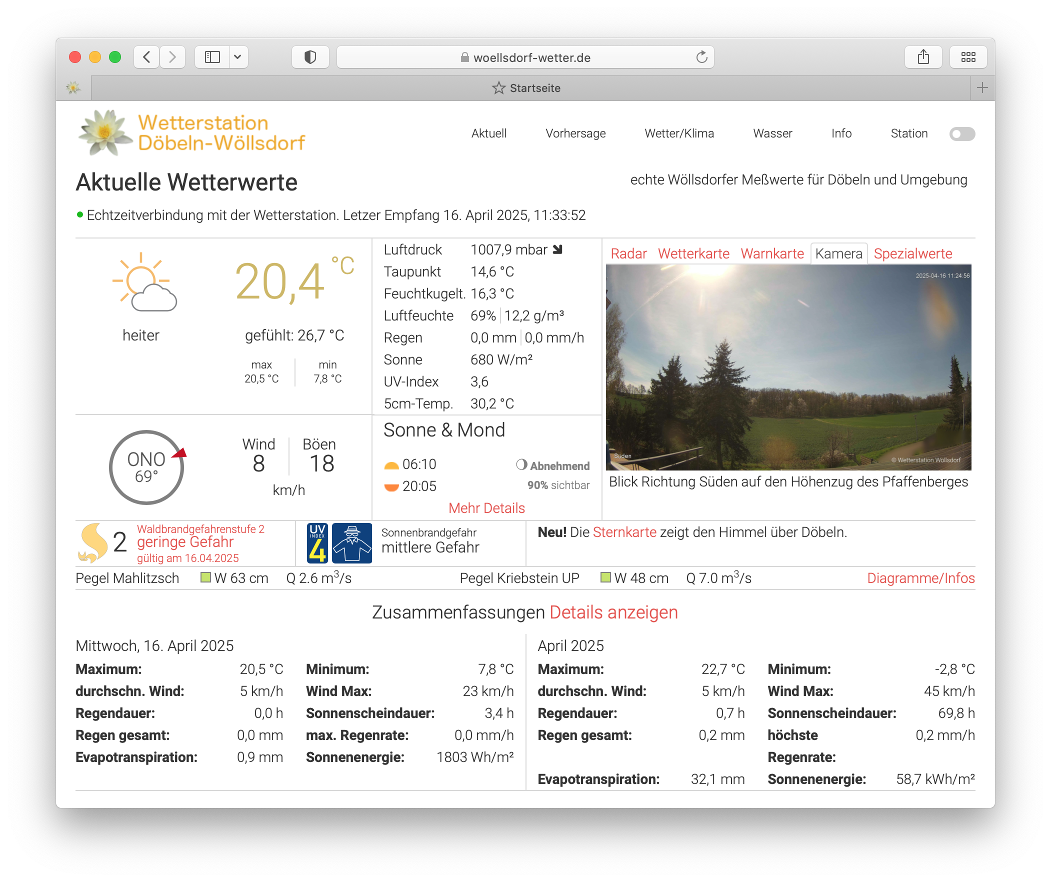
Task: Open the tab overview grid icon
Action: (x=967, y=57)
